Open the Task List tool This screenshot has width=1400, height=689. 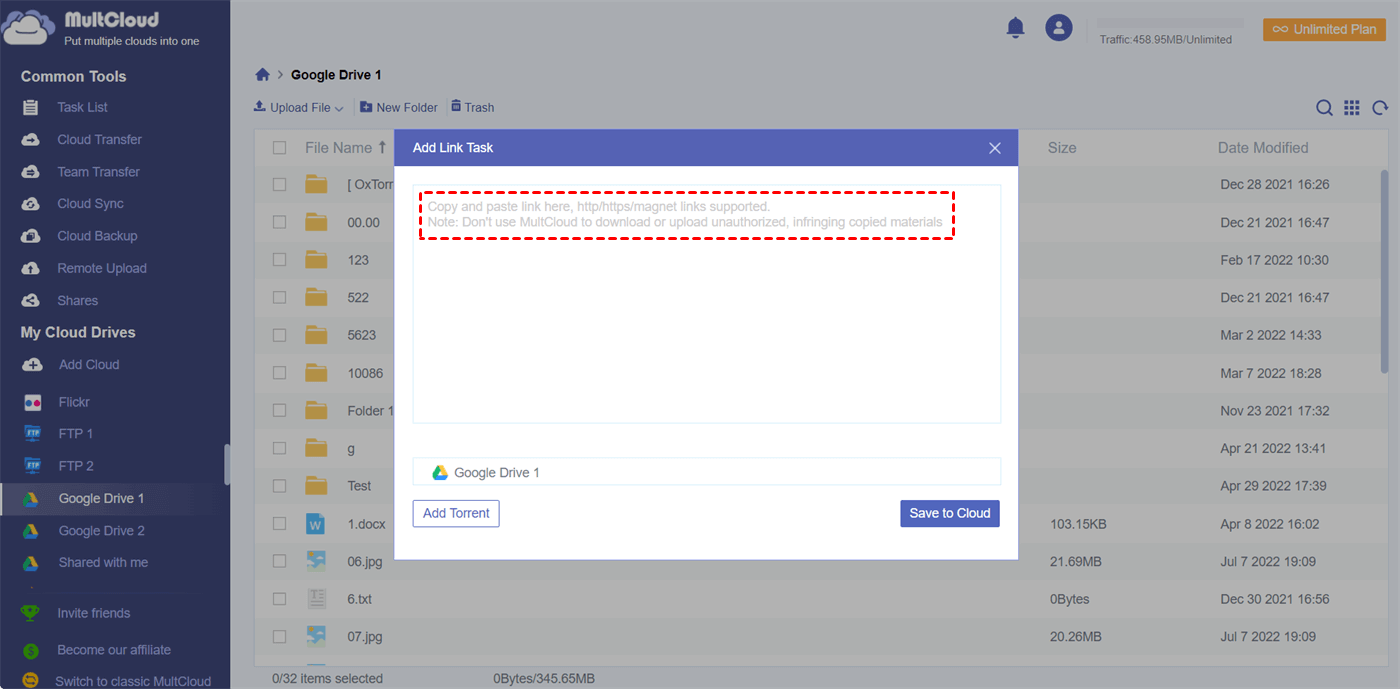tap(82, 107)
